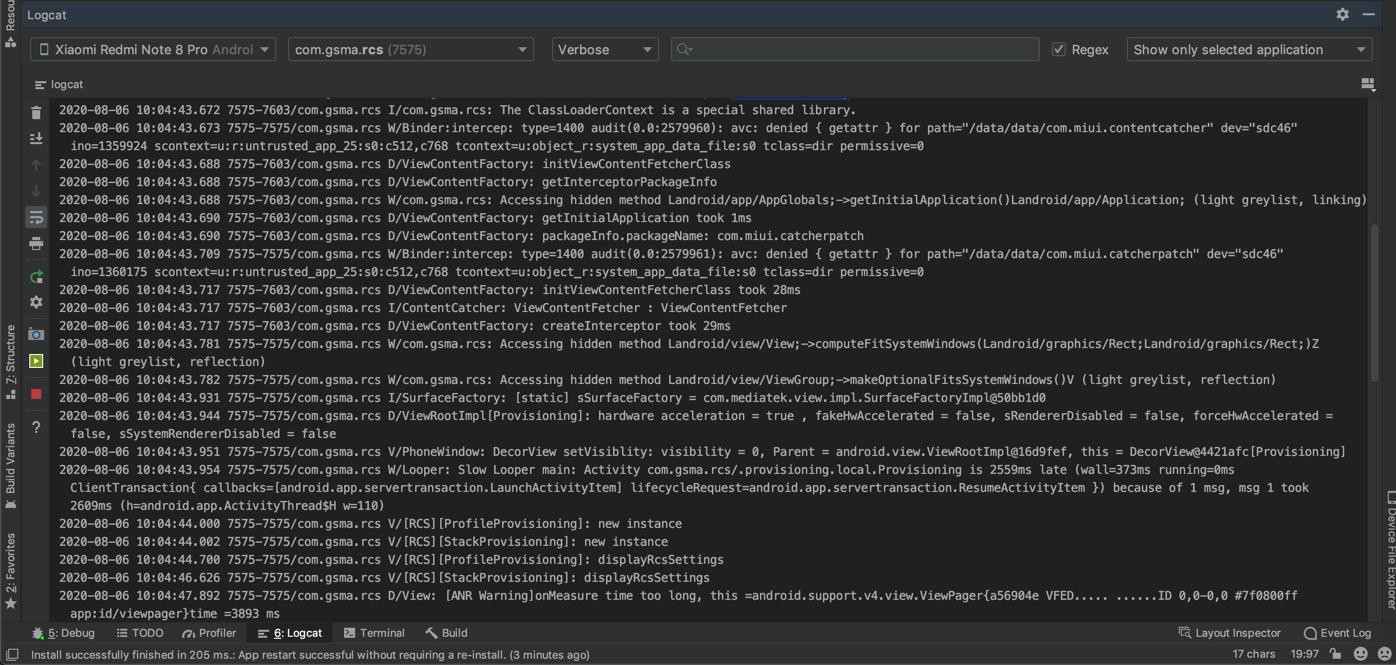
Task: Click the '[ANR Warning]onMeasure time too long' log line
Action: [x=678, y=605]
